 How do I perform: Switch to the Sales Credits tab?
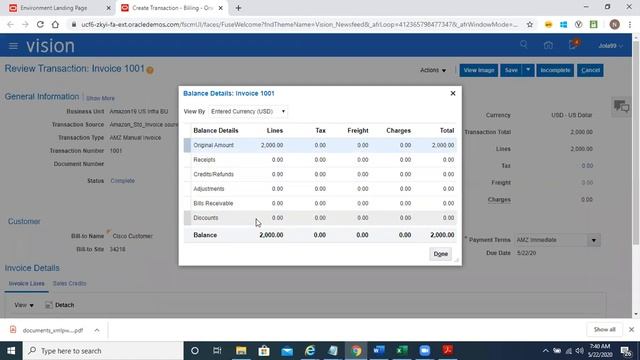tap(69, 283)
